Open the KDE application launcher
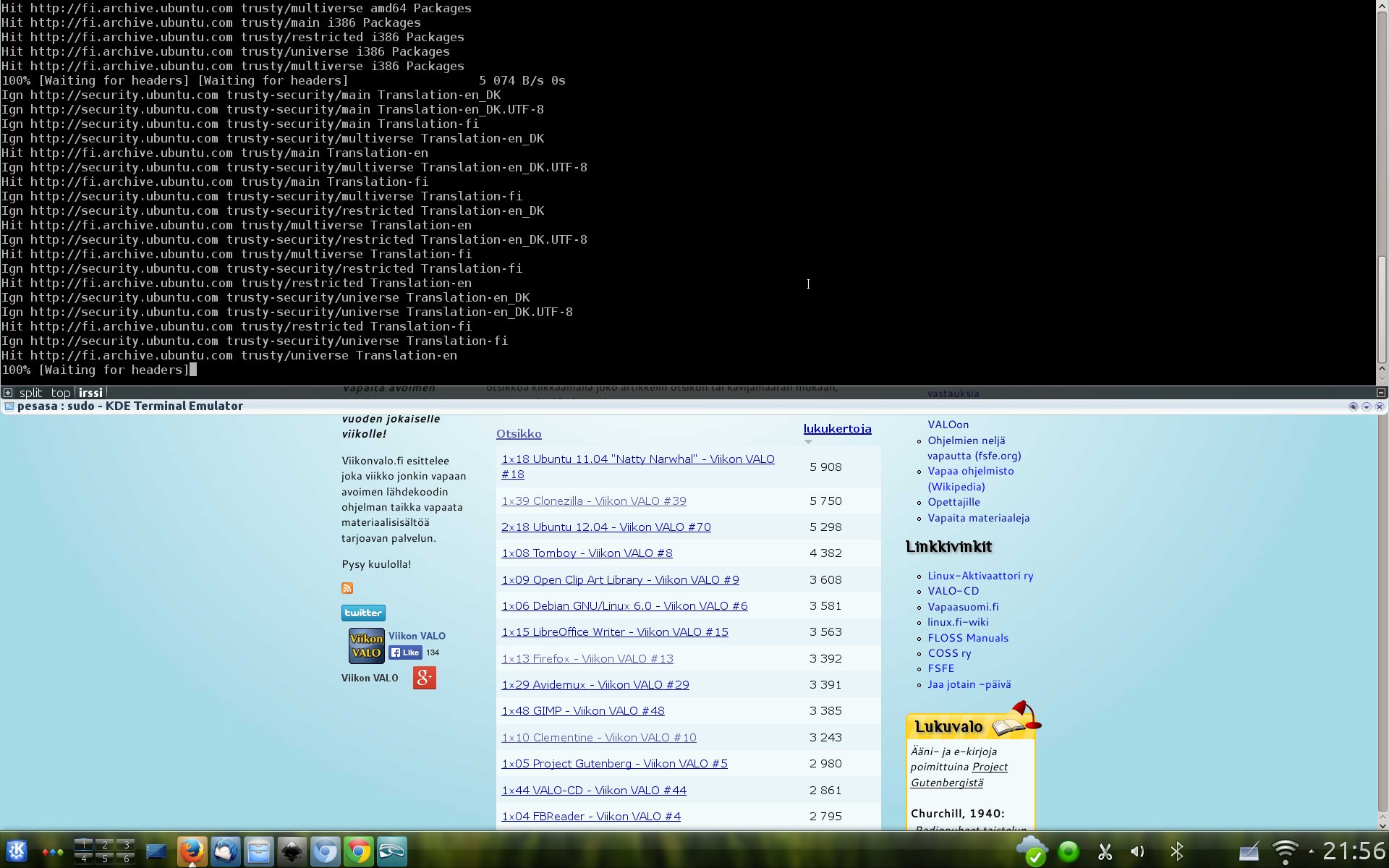This screenshot has height=868, width=1389. tap(17, 851)
